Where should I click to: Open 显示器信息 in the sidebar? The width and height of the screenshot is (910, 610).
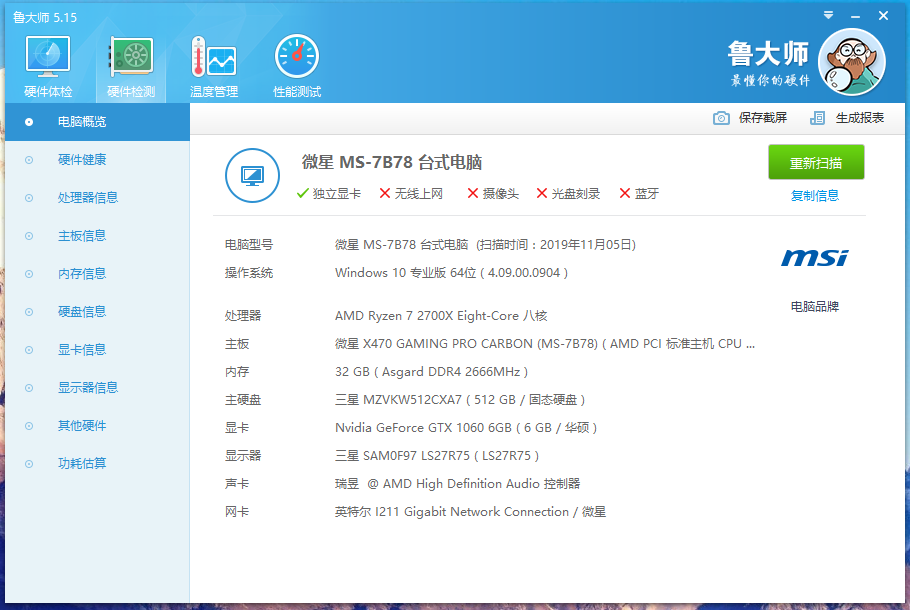pyautogui.click(x=98, y=388)
